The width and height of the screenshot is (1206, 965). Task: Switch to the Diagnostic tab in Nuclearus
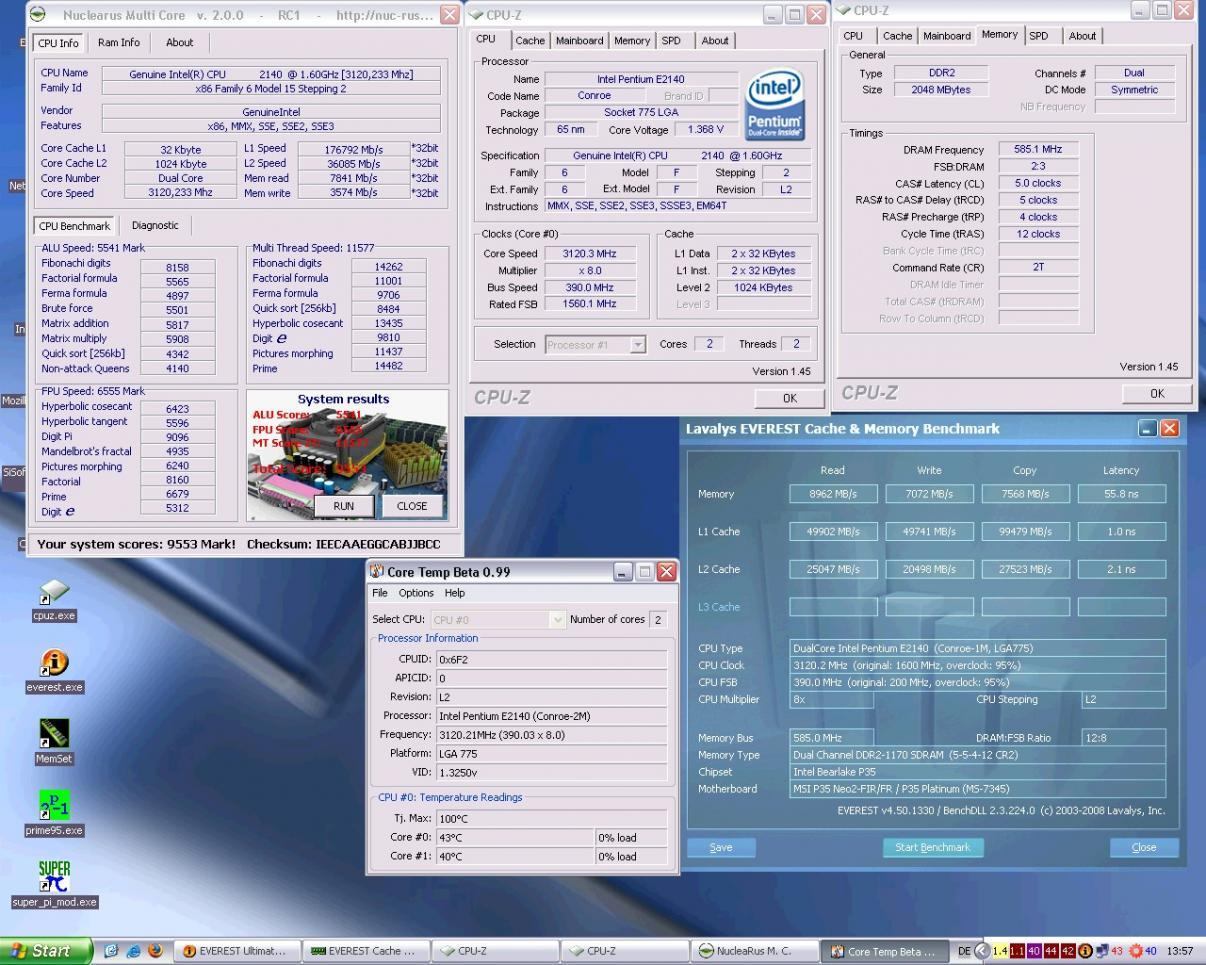click(155, 225)
